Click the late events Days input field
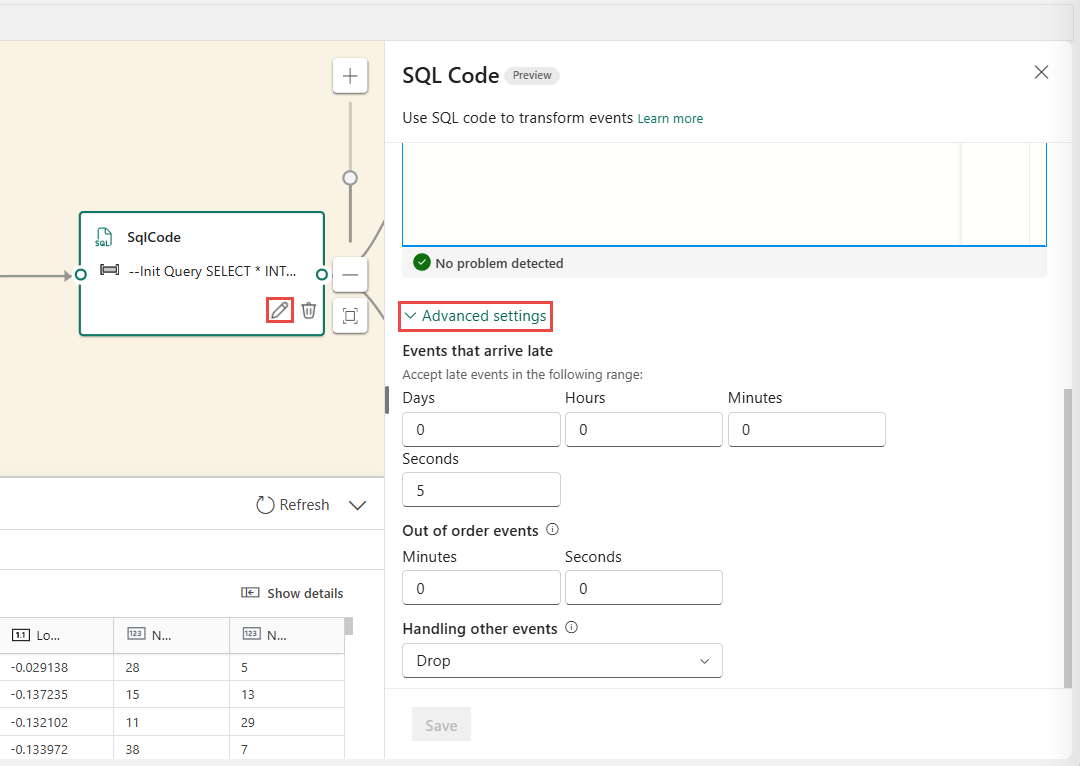This screenshot has height=766, width=1080. click(x=481, y=429)
